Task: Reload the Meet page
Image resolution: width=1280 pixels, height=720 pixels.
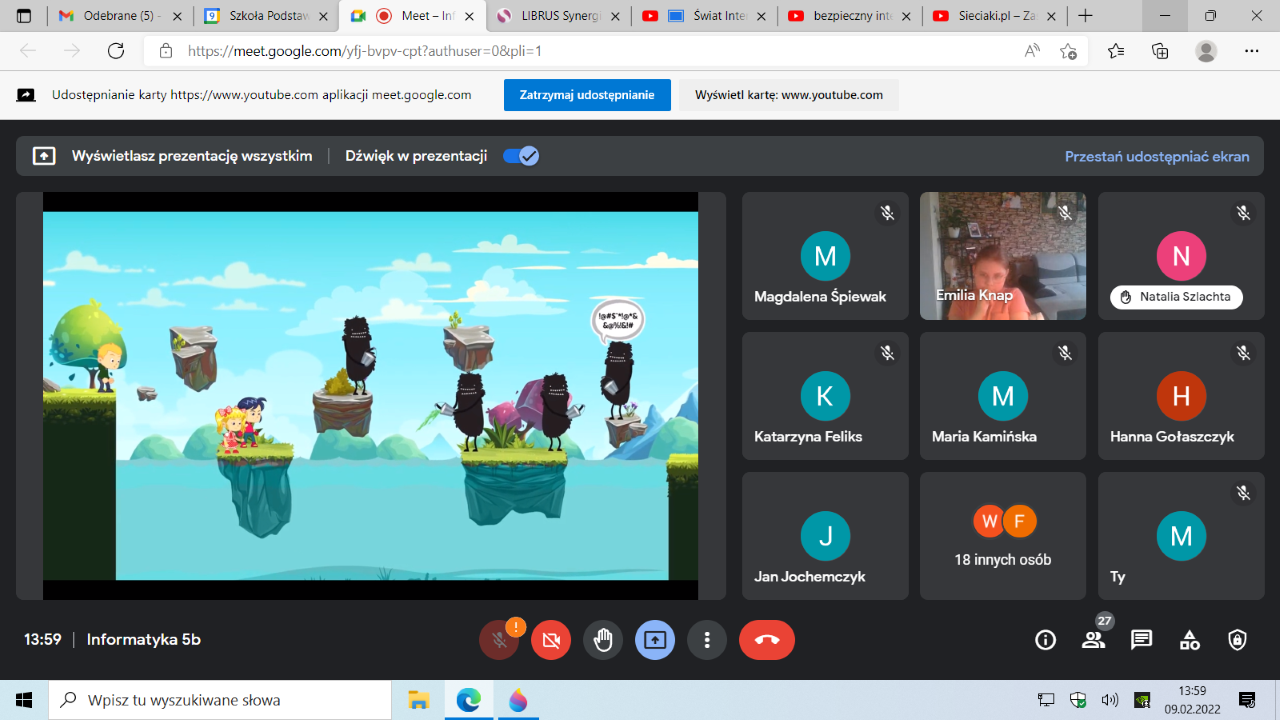Action: (116, 51)
